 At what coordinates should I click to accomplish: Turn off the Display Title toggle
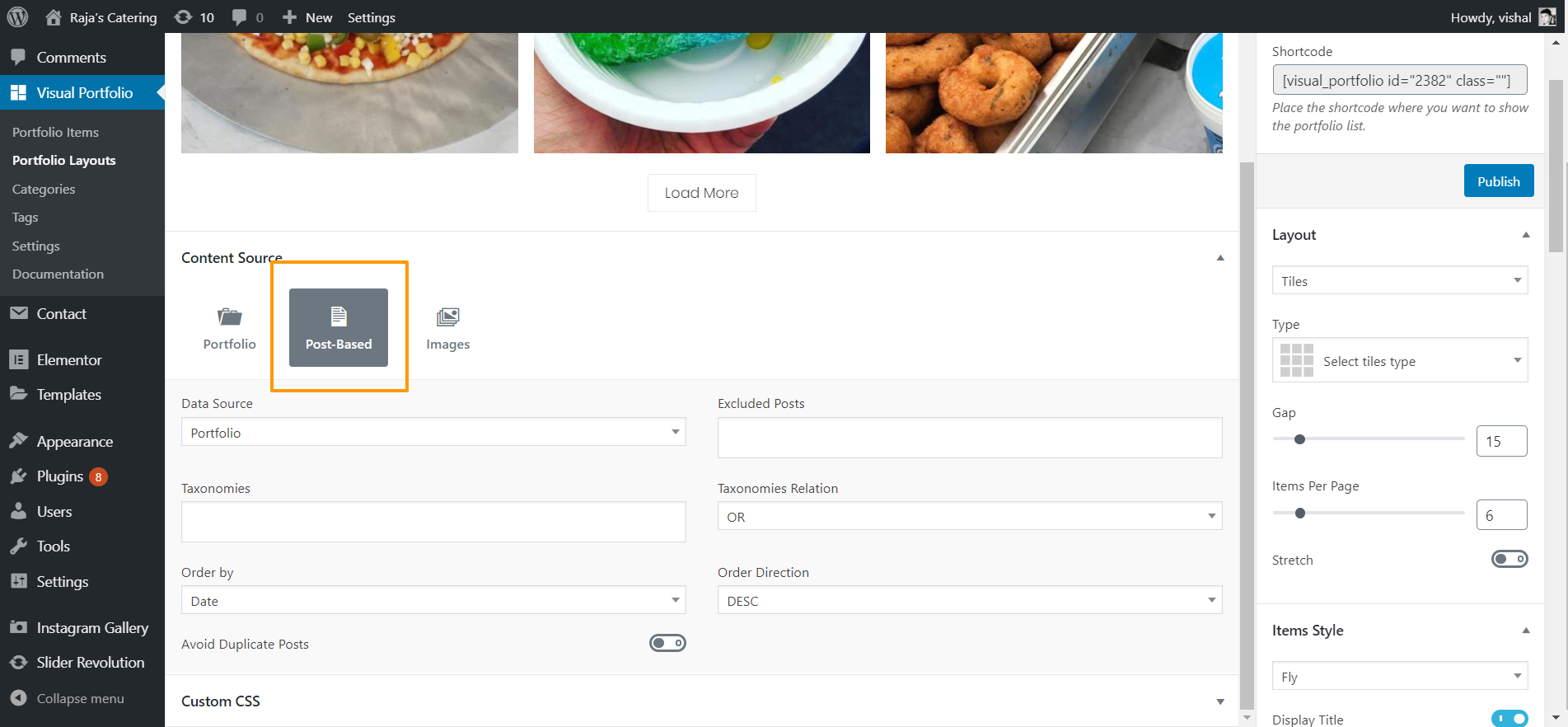(1509, 719)
